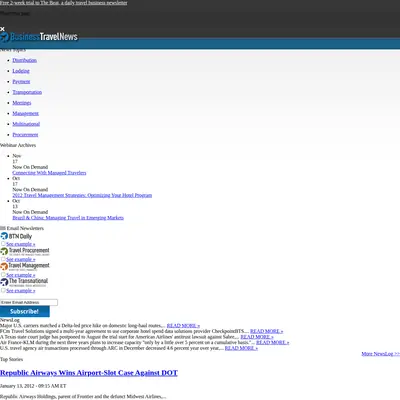The height and width of the screenshot is (400, 400).
Task: Read more about ARC December transactions
Action: point(241,348)
